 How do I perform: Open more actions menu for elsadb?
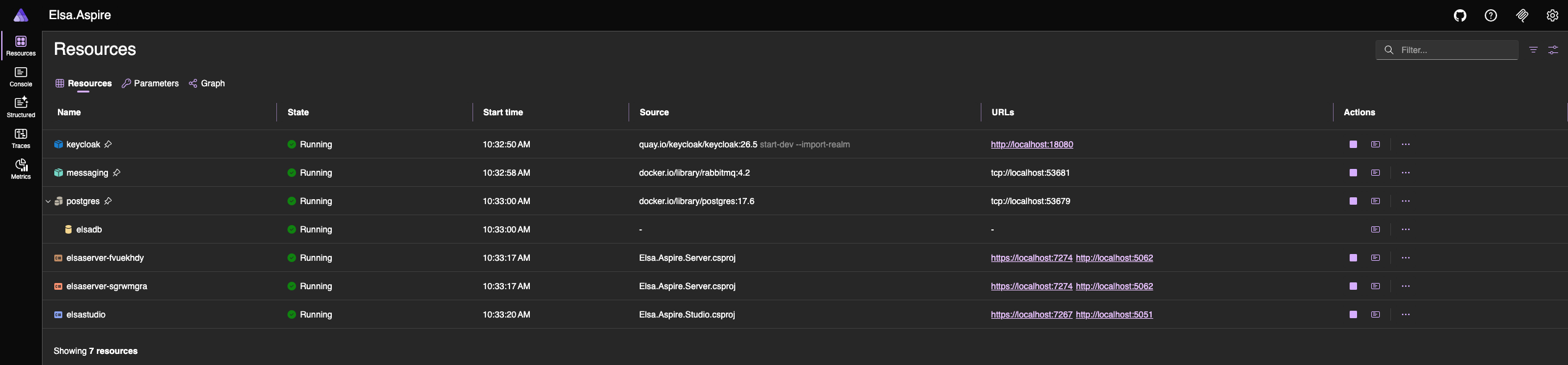click(x=1406, y=229)
